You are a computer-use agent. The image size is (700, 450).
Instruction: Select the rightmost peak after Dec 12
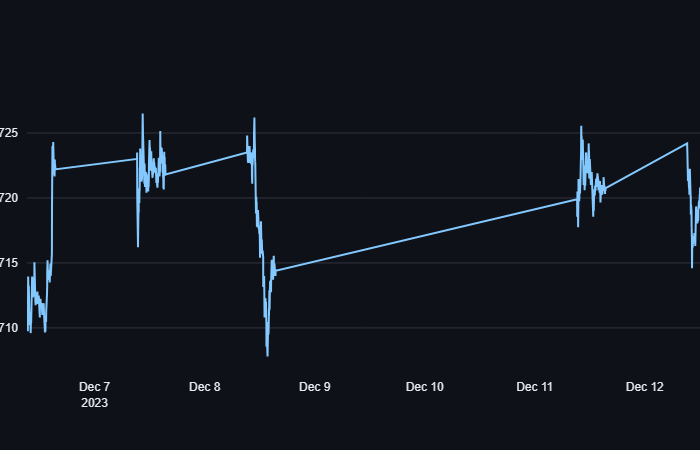[x=687, y=143]
